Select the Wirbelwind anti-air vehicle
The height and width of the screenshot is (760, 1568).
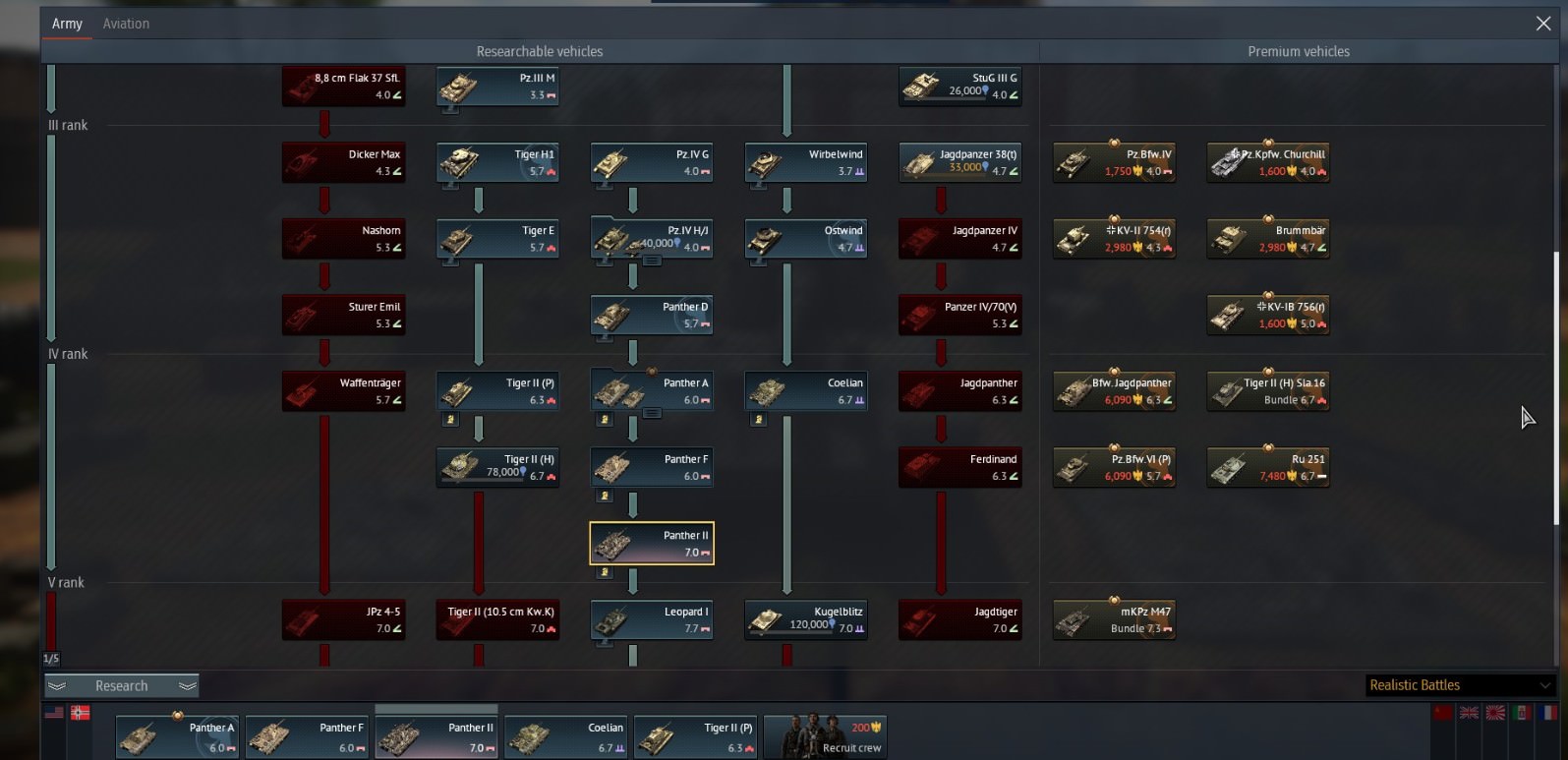click(x=806, y=162)
